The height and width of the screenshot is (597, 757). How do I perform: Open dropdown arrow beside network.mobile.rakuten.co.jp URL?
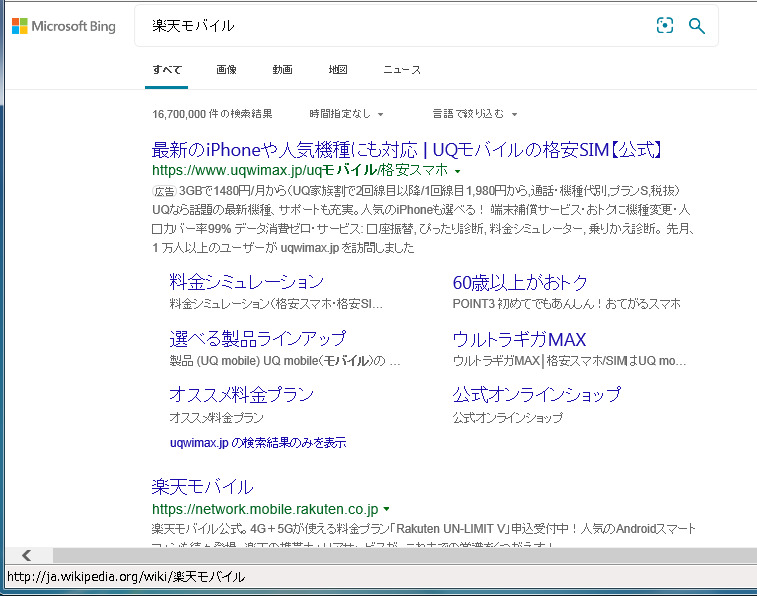[x=386, y=509]
